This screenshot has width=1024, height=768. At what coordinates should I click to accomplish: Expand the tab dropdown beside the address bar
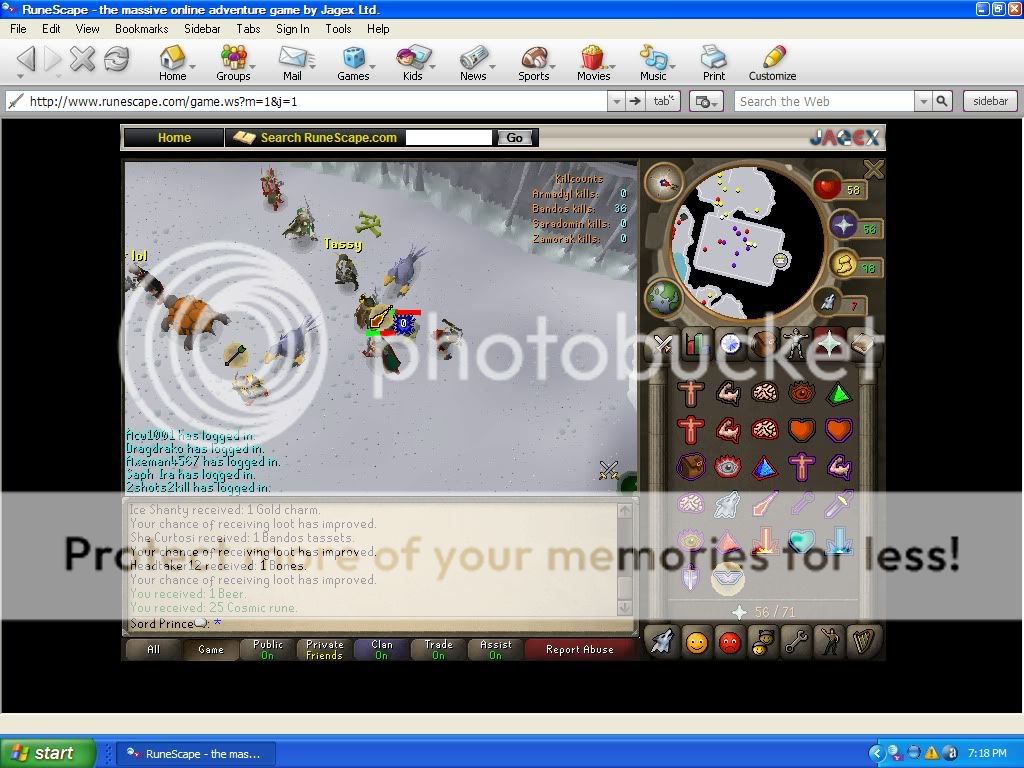click(661, 100)
